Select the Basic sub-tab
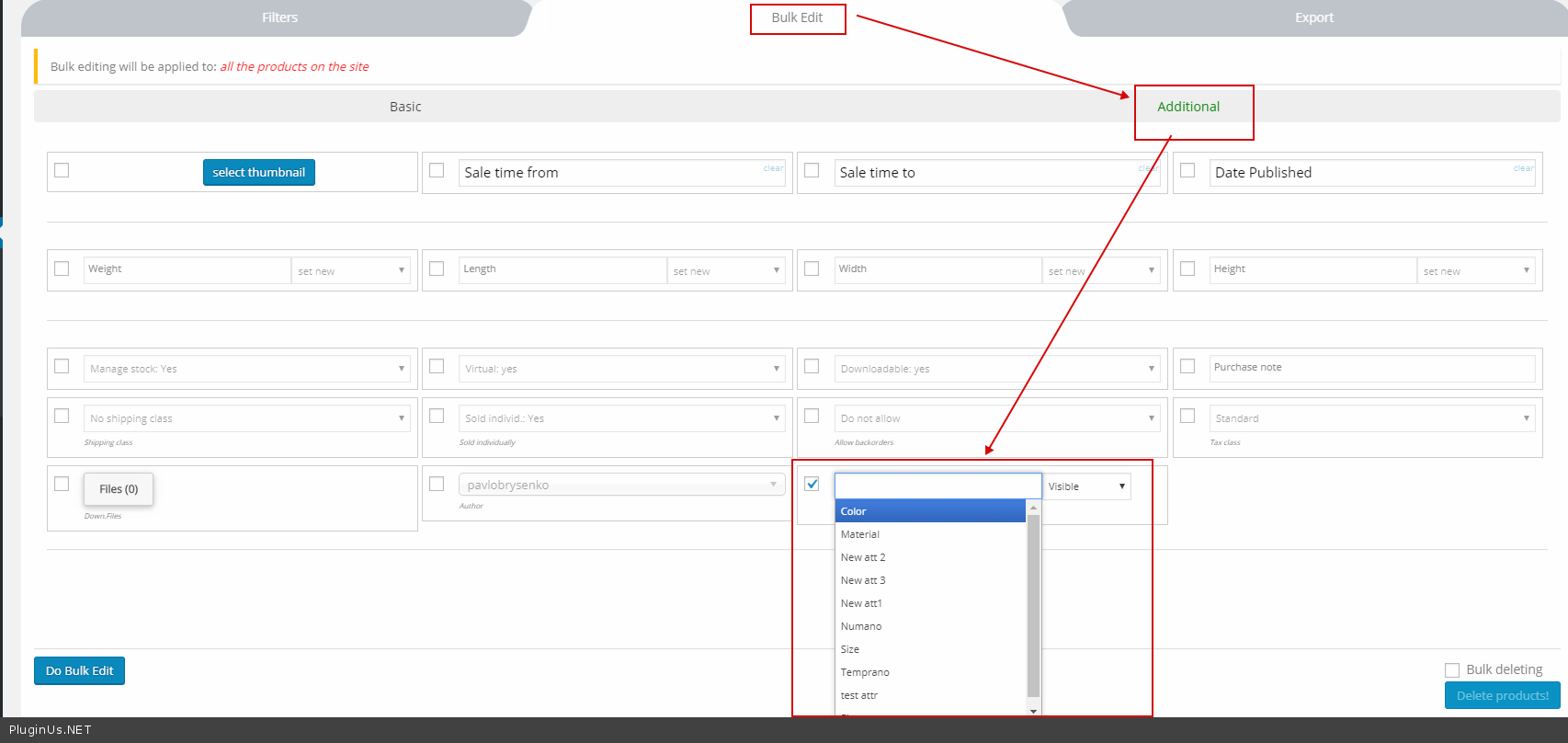 click(405, 107)
